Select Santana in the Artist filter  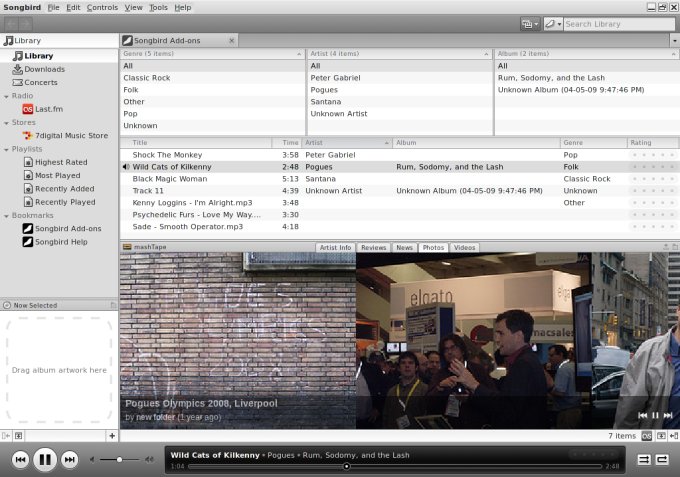click(327, 102)
